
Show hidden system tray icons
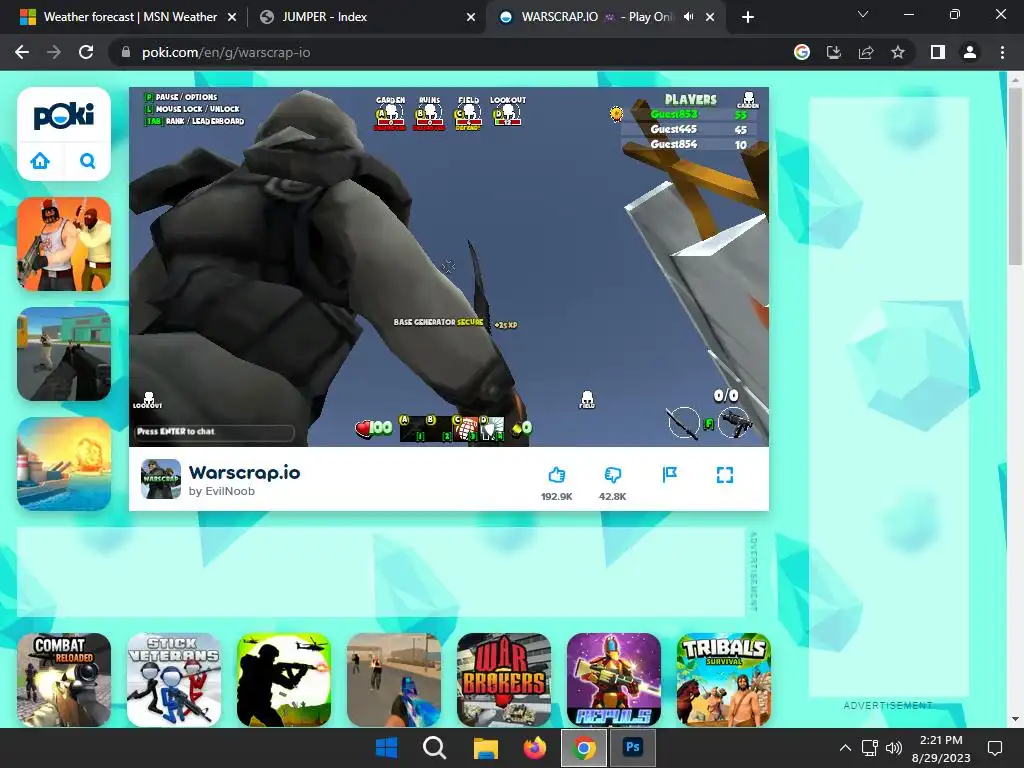pos(845,748)
